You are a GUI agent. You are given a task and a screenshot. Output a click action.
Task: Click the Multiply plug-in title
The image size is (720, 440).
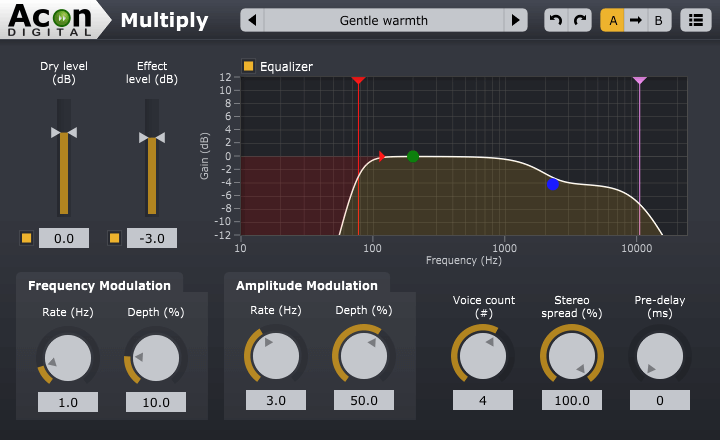[x=164, y=21]
